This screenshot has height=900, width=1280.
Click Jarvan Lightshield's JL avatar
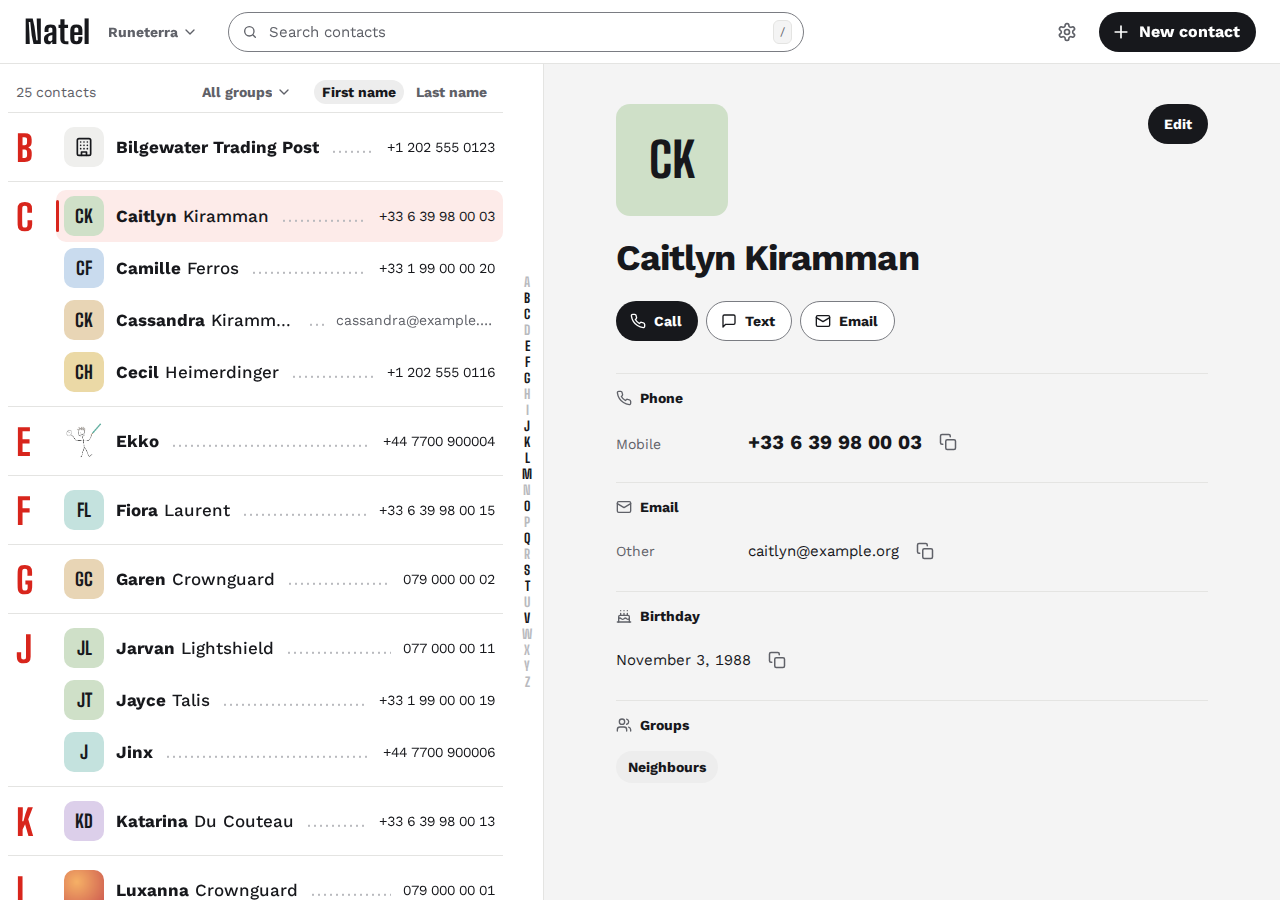point(84,648)
